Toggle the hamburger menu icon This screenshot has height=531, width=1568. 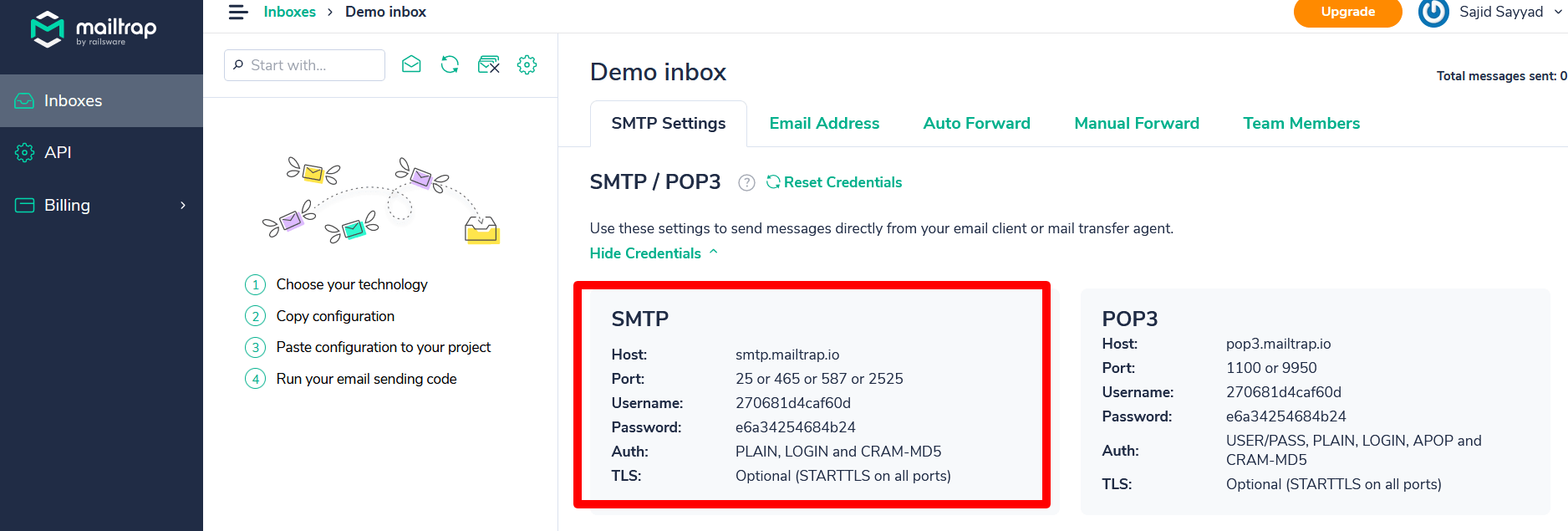click(x=238, y=12)
